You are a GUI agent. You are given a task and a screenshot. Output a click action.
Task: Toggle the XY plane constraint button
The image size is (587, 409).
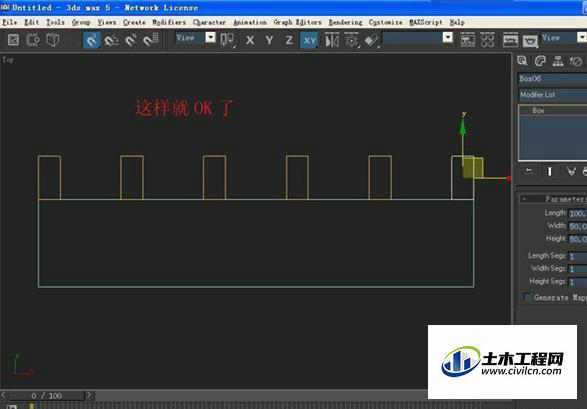(309, 40)
